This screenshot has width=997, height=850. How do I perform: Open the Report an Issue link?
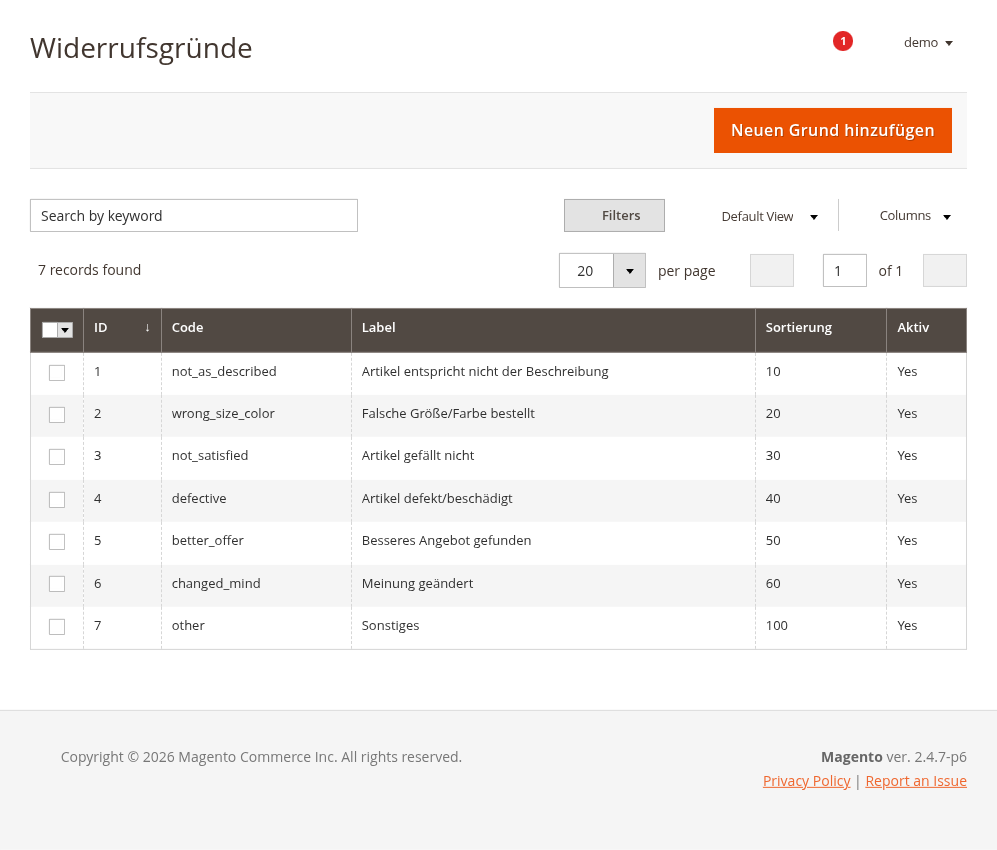[916, 781]
